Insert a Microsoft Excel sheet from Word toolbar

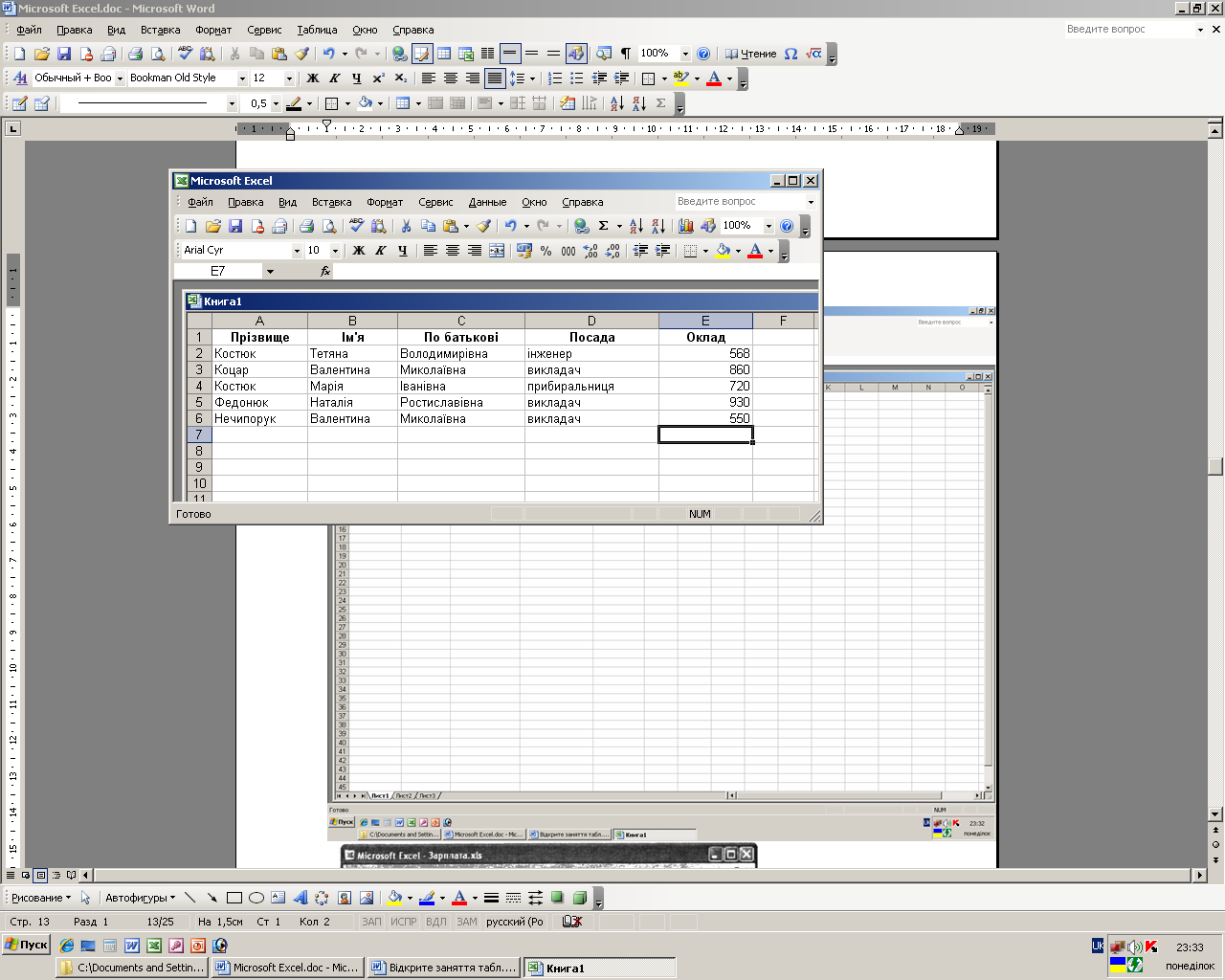(x=466, y=54)
